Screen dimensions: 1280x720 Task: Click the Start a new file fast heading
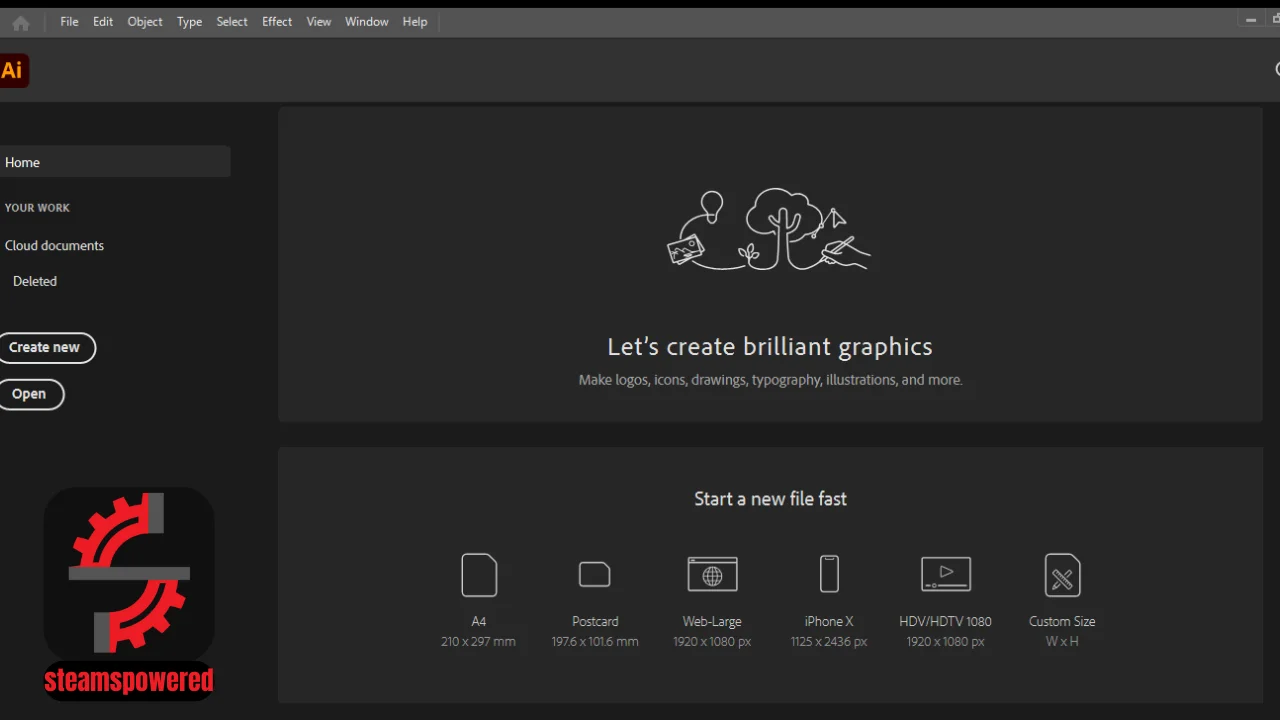tap(770, 498)
